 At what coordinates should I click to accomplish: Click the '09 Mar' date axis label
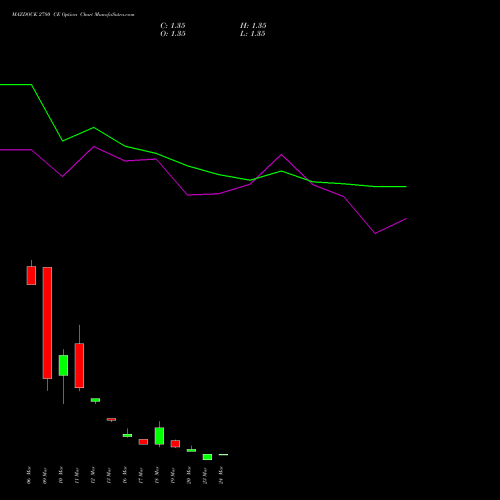[45, 476]
